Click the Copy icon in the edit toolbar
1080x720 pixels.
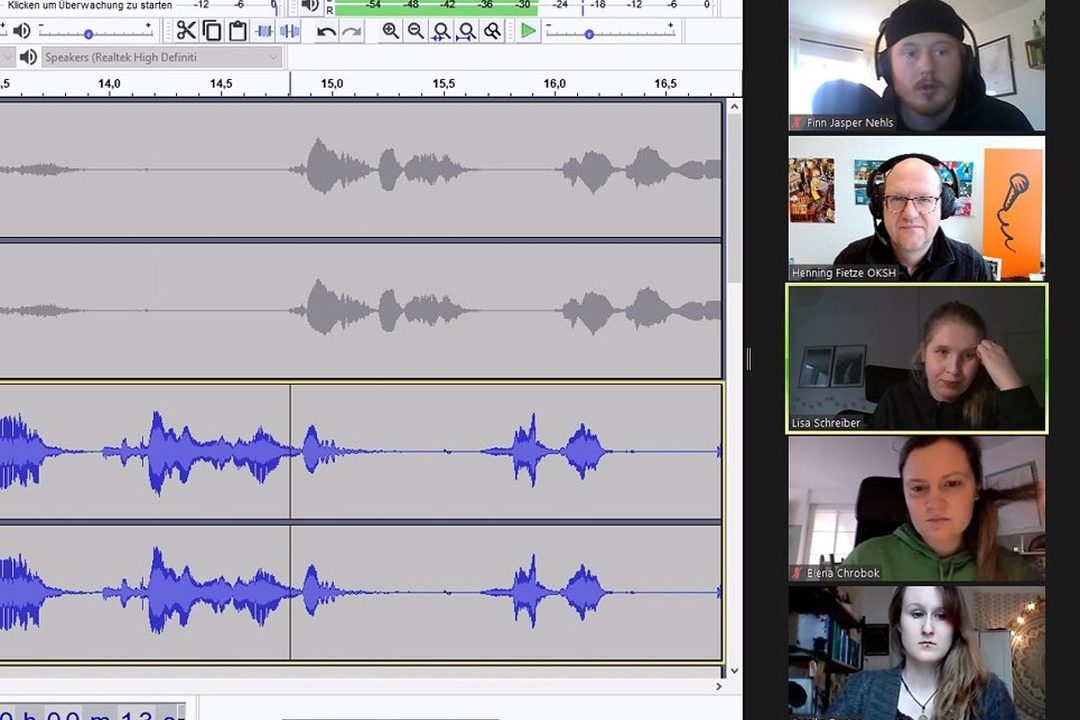(x=212, y=31)
